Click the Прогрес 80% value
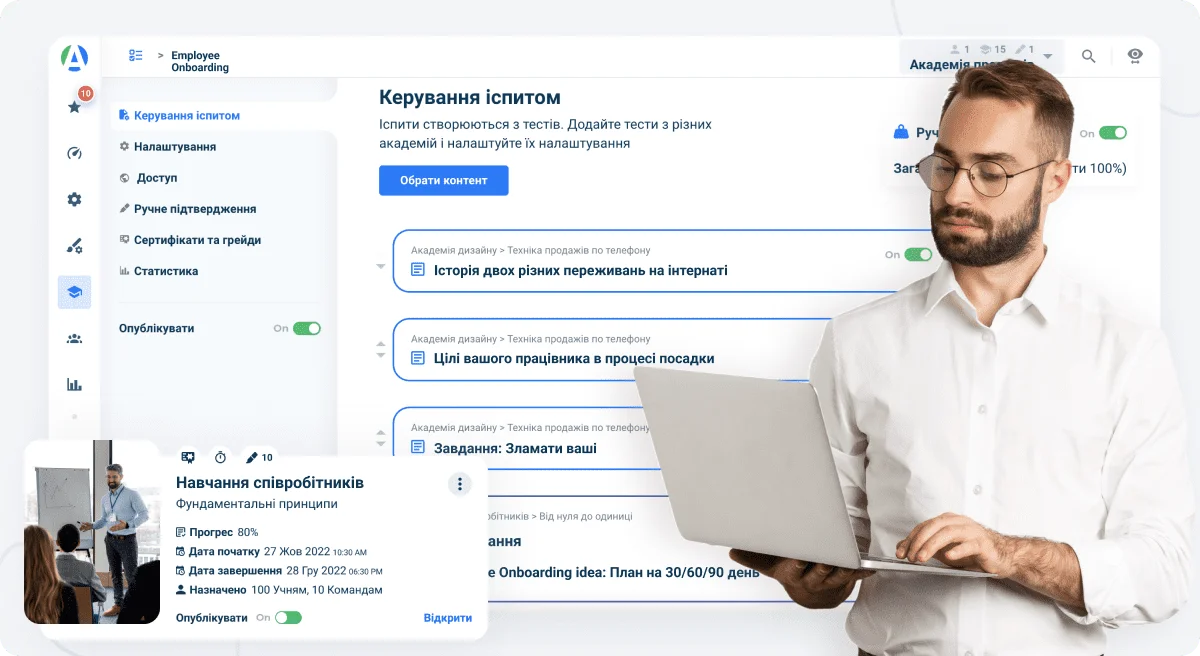Screen dimensions: 1200x656 point(248,532)
